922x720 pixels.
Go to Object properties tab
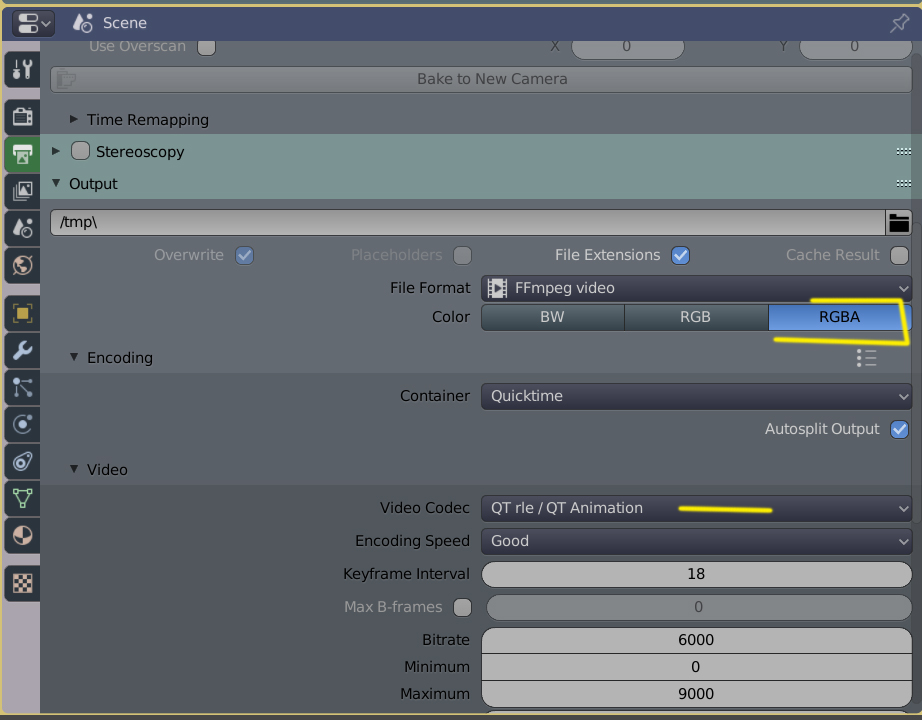coord(22,313)
